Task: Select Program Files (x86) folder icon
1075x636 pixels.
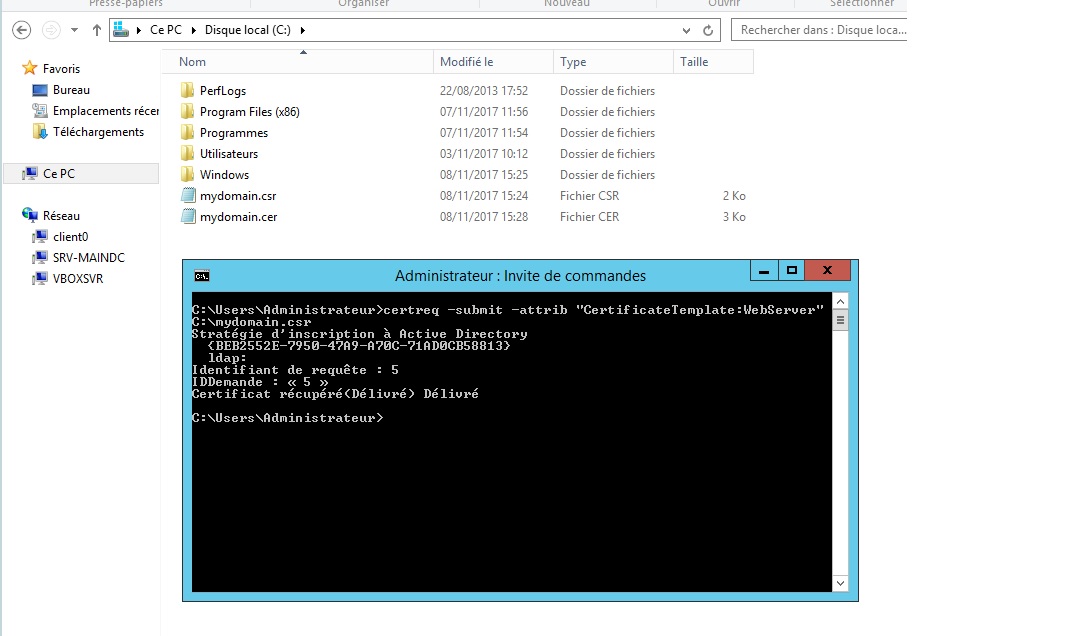Action: click(187, 111)
